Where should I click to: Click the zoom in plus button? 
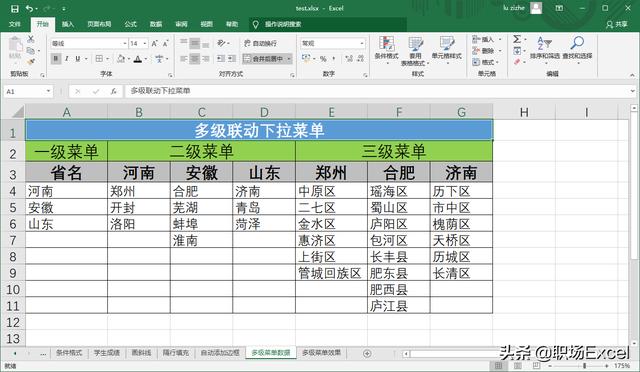tap(607, 366)
